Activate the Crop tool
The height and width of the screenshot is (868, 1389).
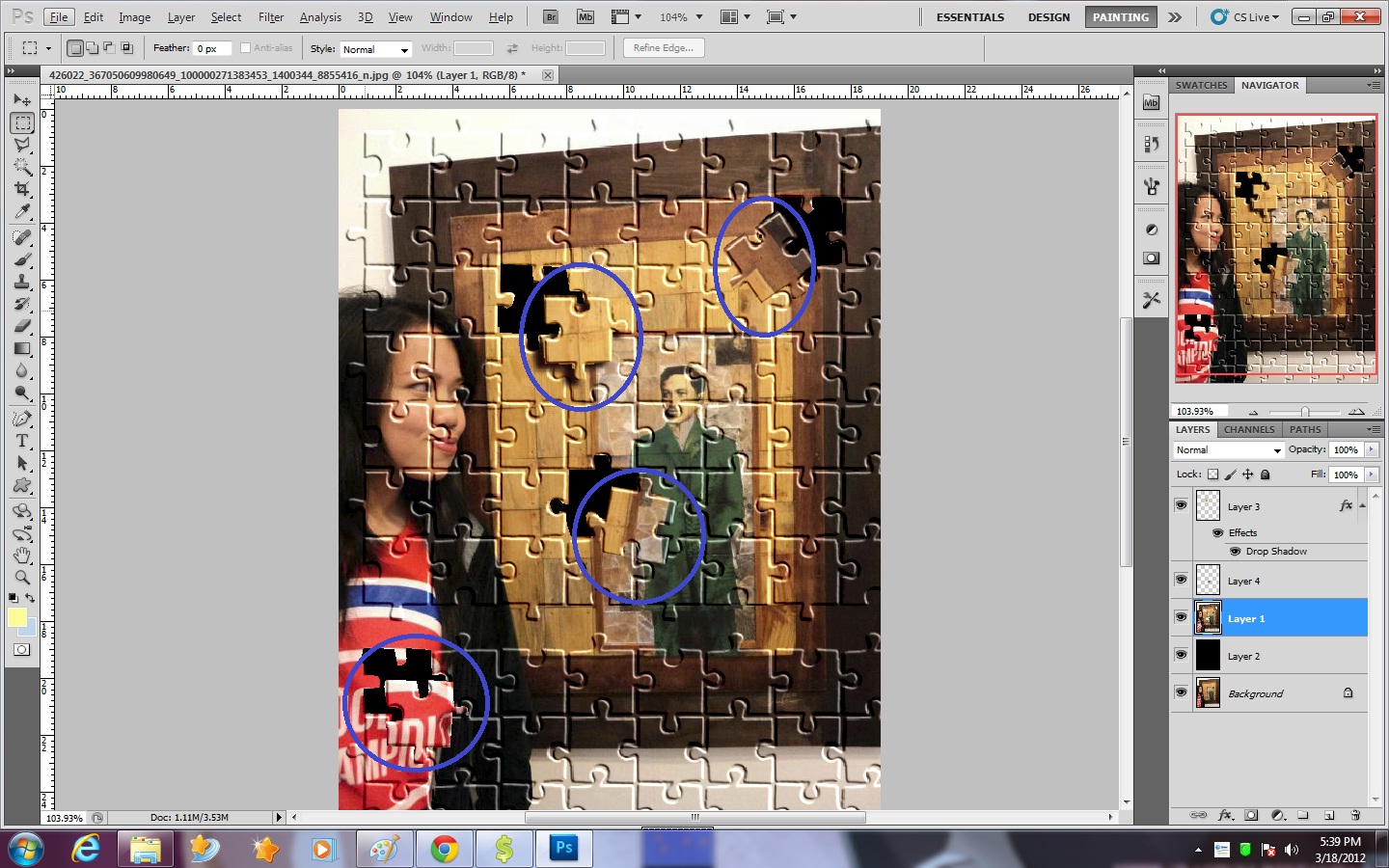22,189
